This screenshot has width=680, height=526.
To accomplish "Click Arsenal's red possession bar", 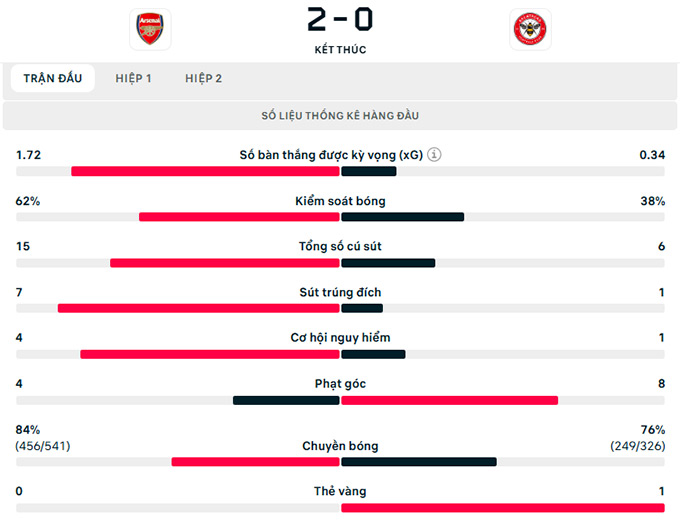I will pos(240,217).
